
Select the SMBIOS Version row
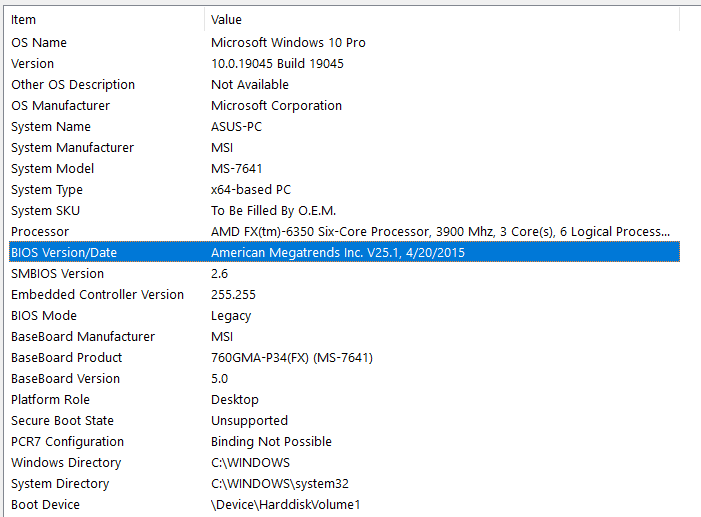[344, 273]
